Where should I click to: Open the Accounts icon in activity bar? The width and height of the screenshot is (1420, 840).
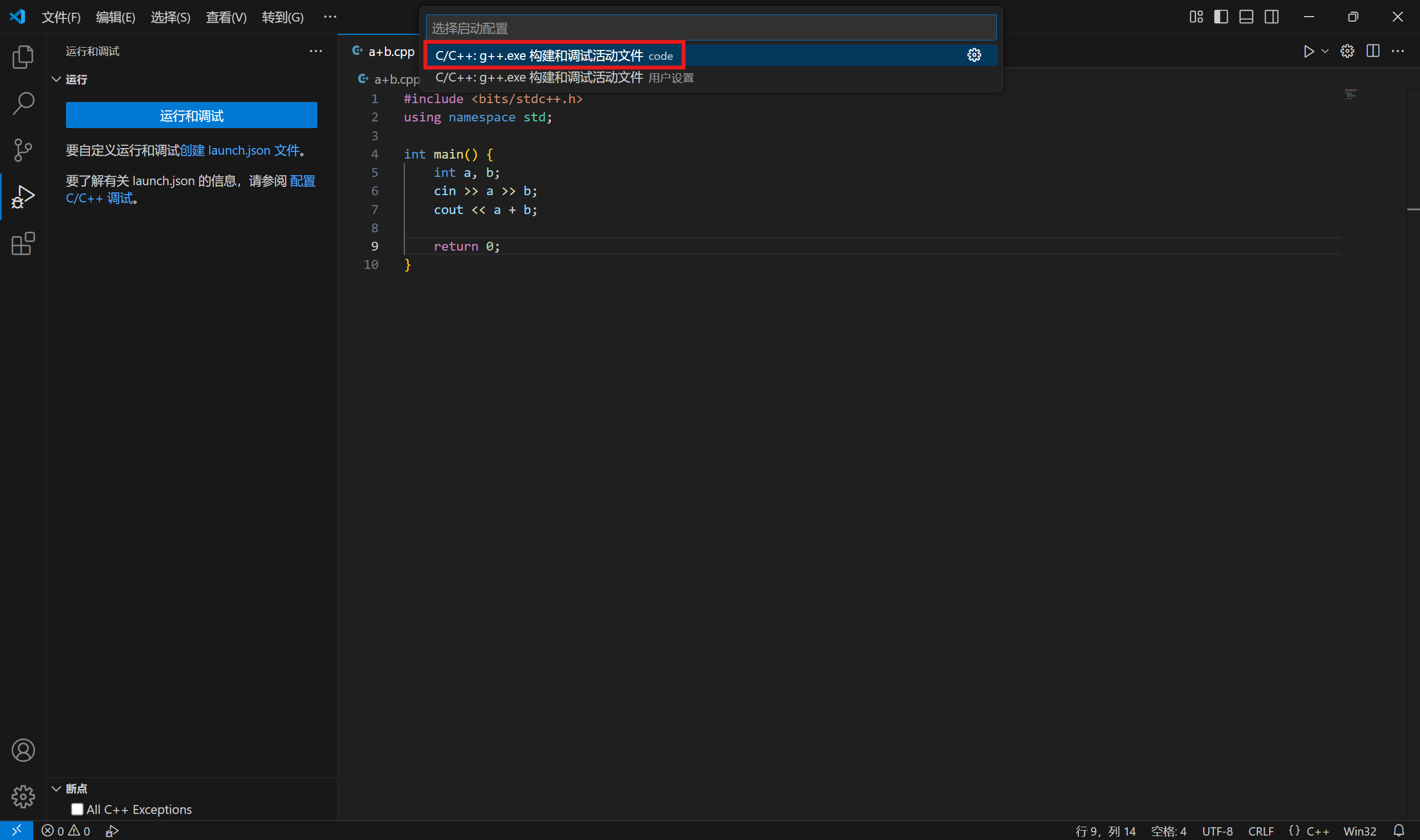pos(23,750)
